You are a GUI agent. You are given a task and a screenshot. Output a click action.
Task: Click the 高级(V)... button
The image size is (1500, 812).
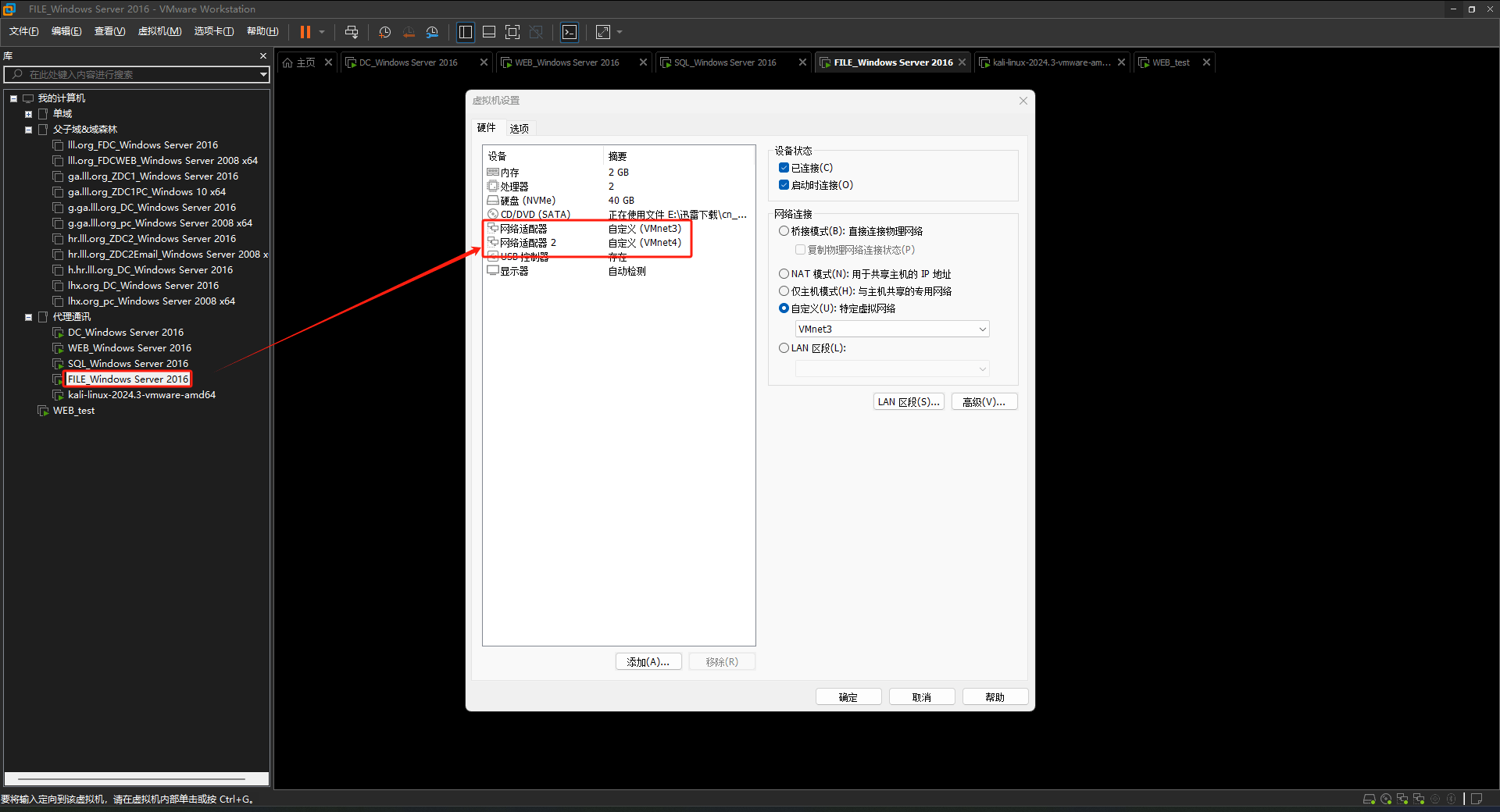[x=984, y=402]
